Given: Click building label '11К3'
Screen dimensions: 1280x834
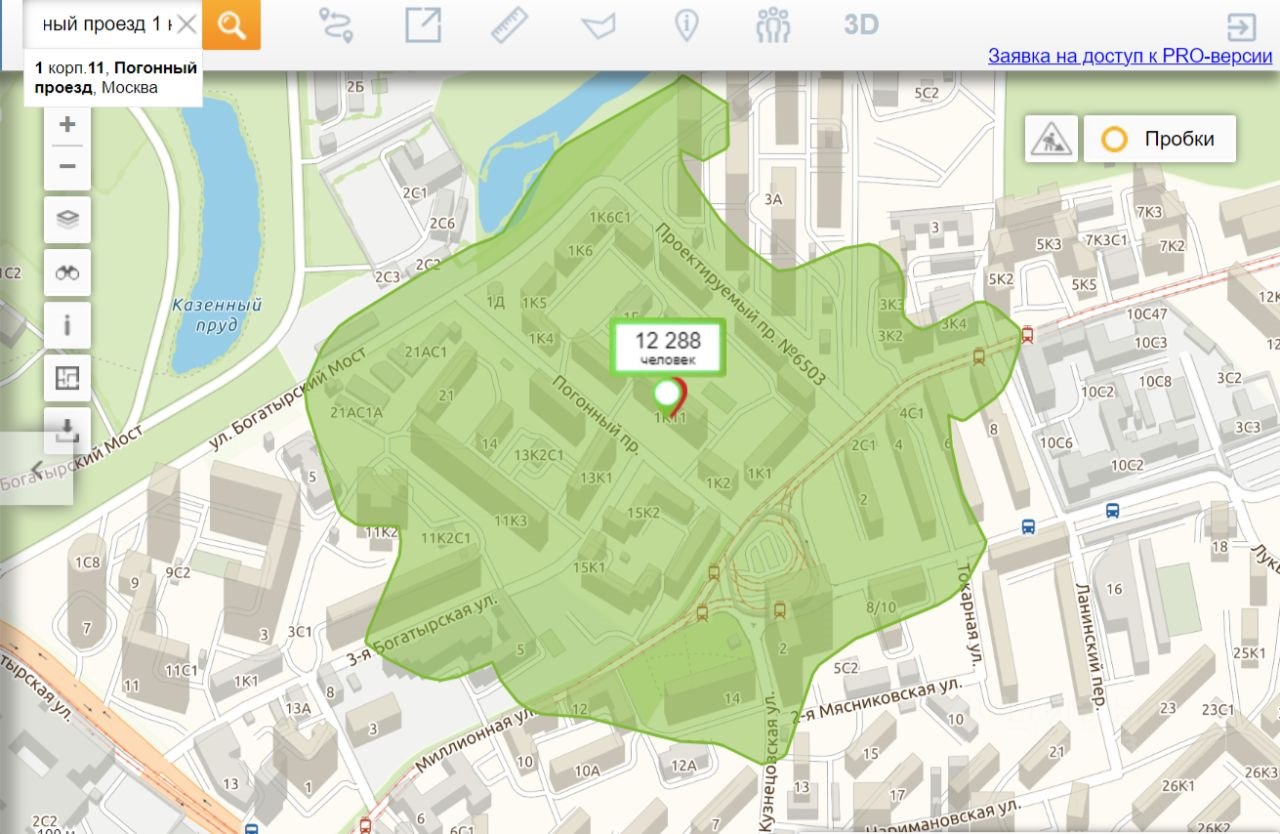Looking at the screenshot, I should [x=511, y=520].
